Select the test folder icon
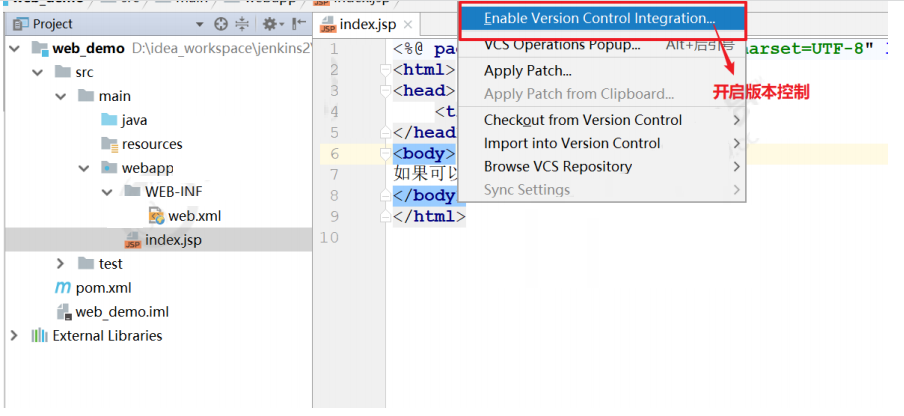Image resolution: width=904 pixels, height=416 pixels. pyautogui.click(x=85, y=263)
